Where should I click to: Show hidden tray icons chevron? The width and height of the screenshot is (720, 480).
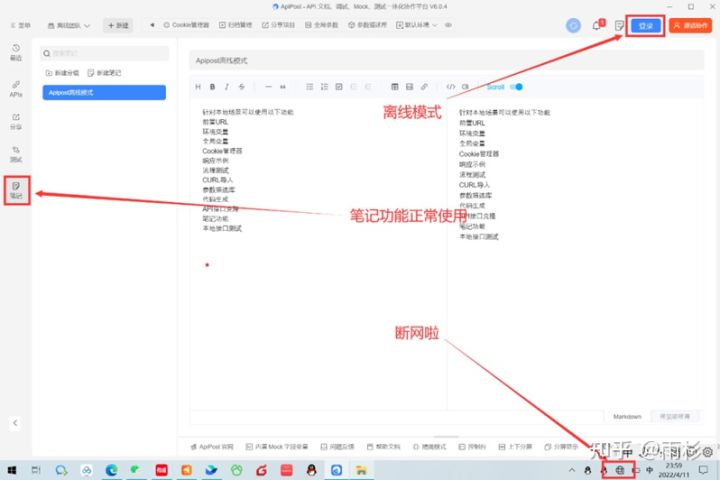coord(572,470)
